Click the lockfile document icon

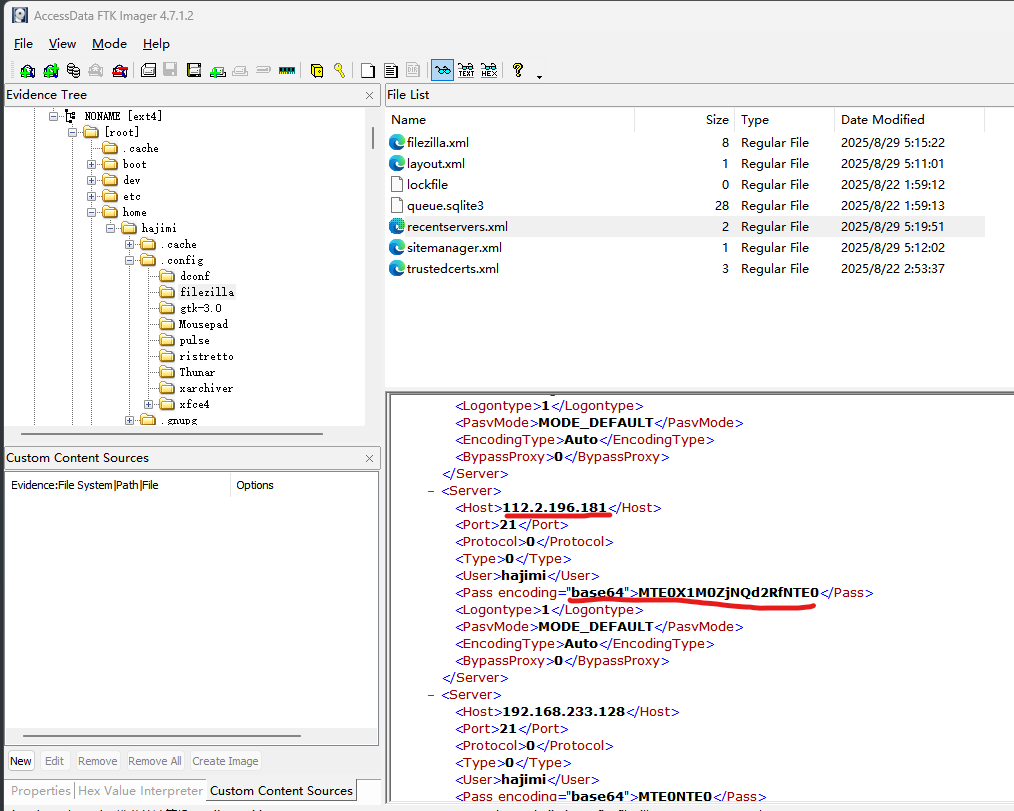396,184
